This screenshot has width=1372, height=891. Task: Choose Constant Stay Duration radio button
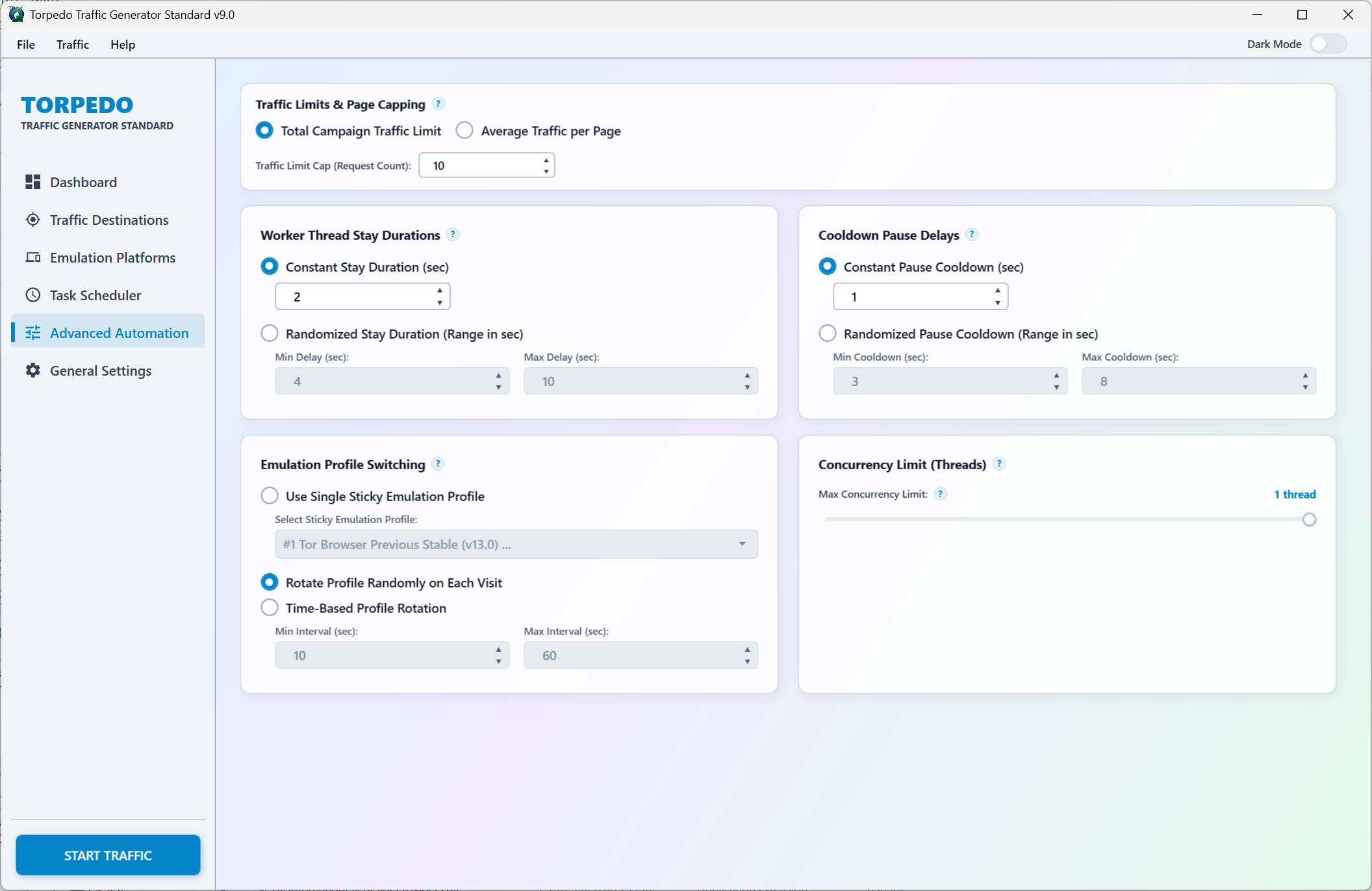tap(270, 266)
